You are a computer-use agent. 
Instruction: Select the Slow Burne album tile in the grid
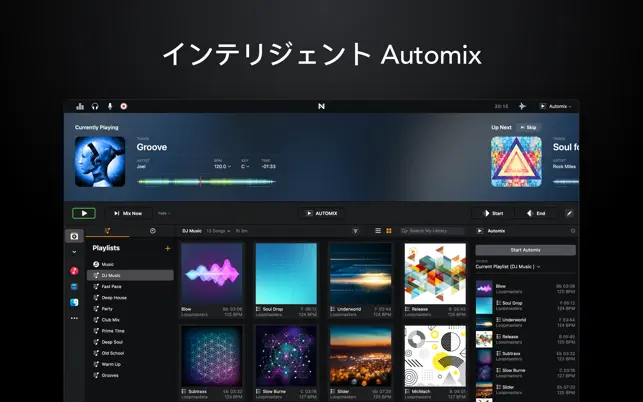286,363
